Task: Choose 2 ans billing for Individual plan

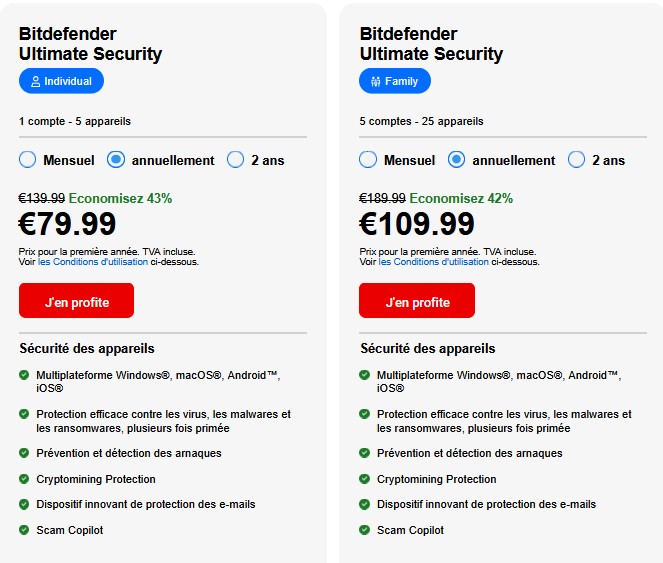Action: pyautogui.click(x=236, y=160)
